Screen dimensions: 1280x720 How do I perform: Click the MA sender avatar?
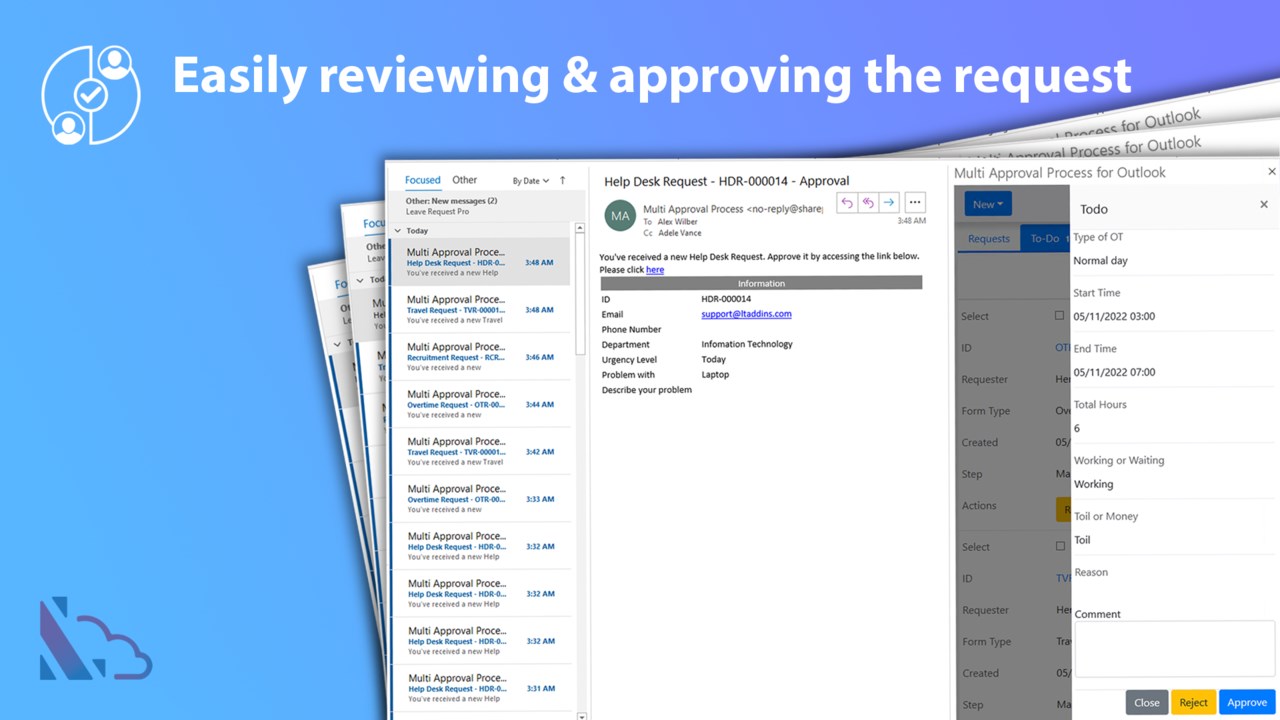coord(620,215)
